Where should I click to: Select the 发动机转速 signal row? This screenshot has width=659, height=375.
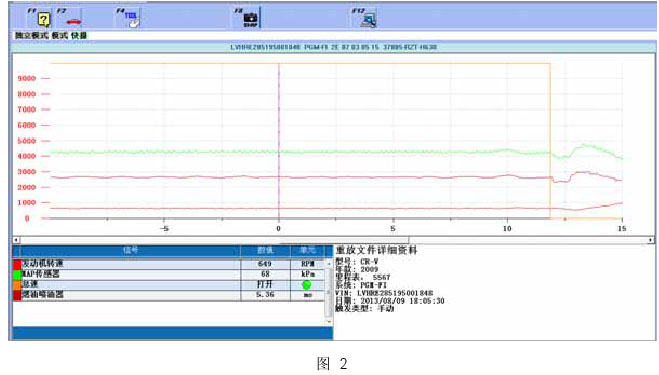tap(169, 264)
